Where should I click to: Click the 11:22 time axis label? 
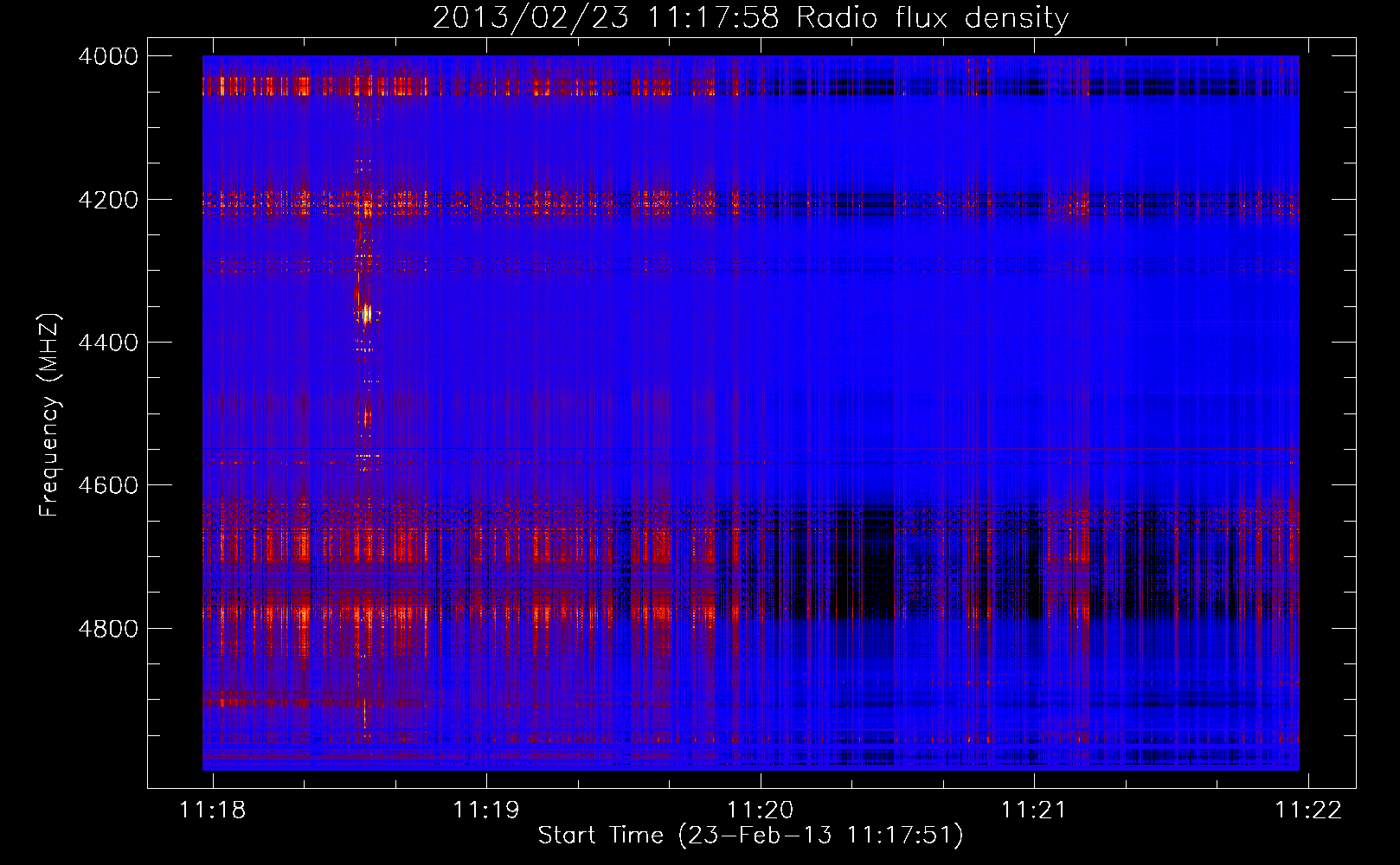click(1308, 810)
